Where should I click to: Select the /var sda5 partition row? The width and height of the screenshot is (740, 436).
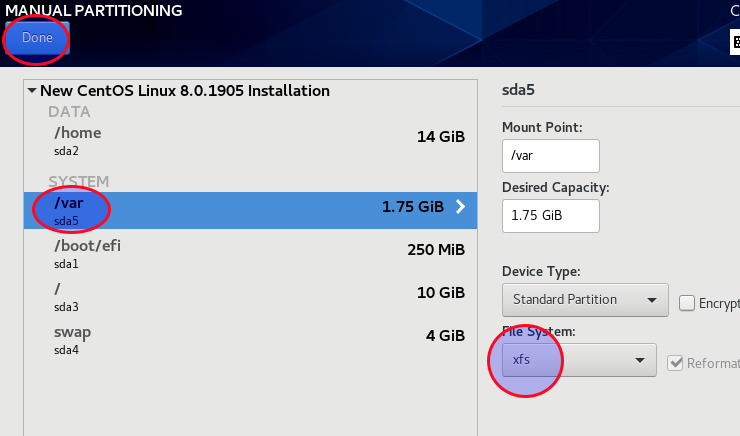(x=251, y=210)
